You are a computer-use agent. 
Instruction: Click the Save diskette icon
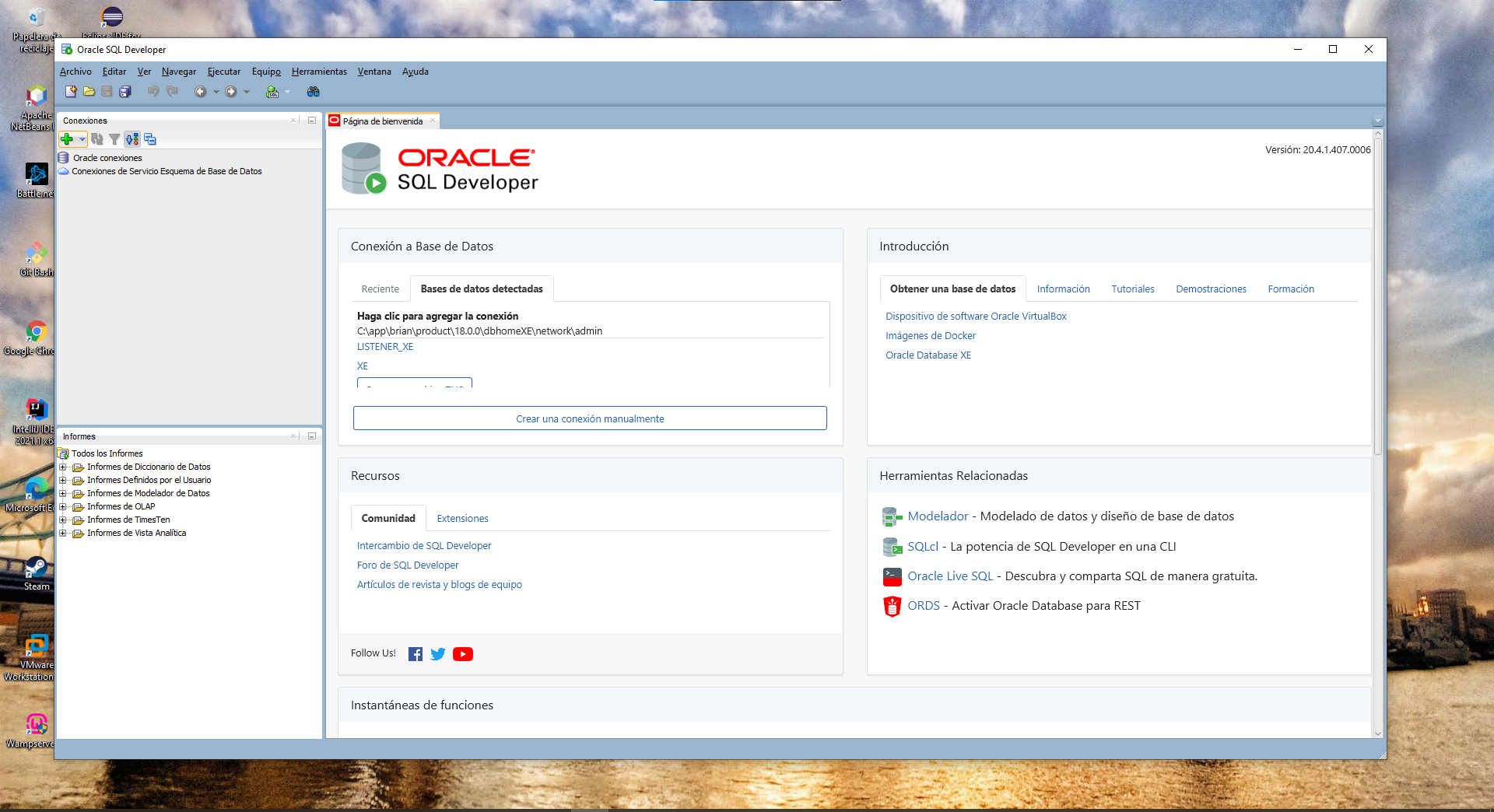107,92
